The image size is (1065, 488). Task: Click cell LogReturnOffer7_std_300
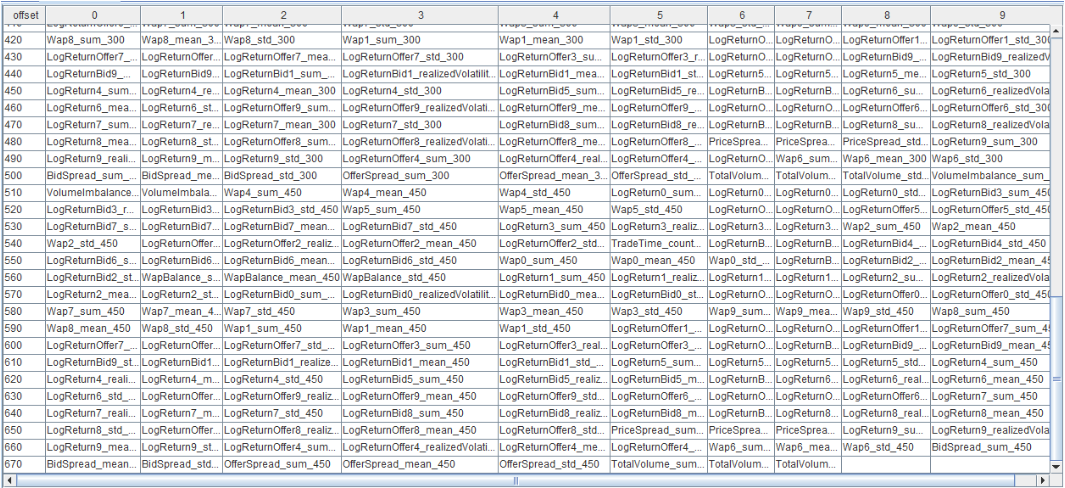coord(419,57)
